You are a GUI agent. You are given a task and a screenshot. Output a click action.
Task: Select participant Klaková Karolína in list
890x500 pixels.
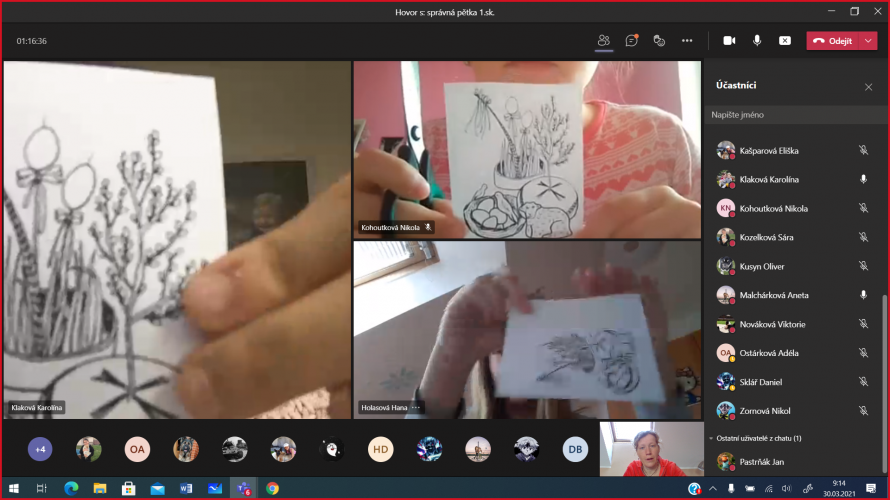794,179
